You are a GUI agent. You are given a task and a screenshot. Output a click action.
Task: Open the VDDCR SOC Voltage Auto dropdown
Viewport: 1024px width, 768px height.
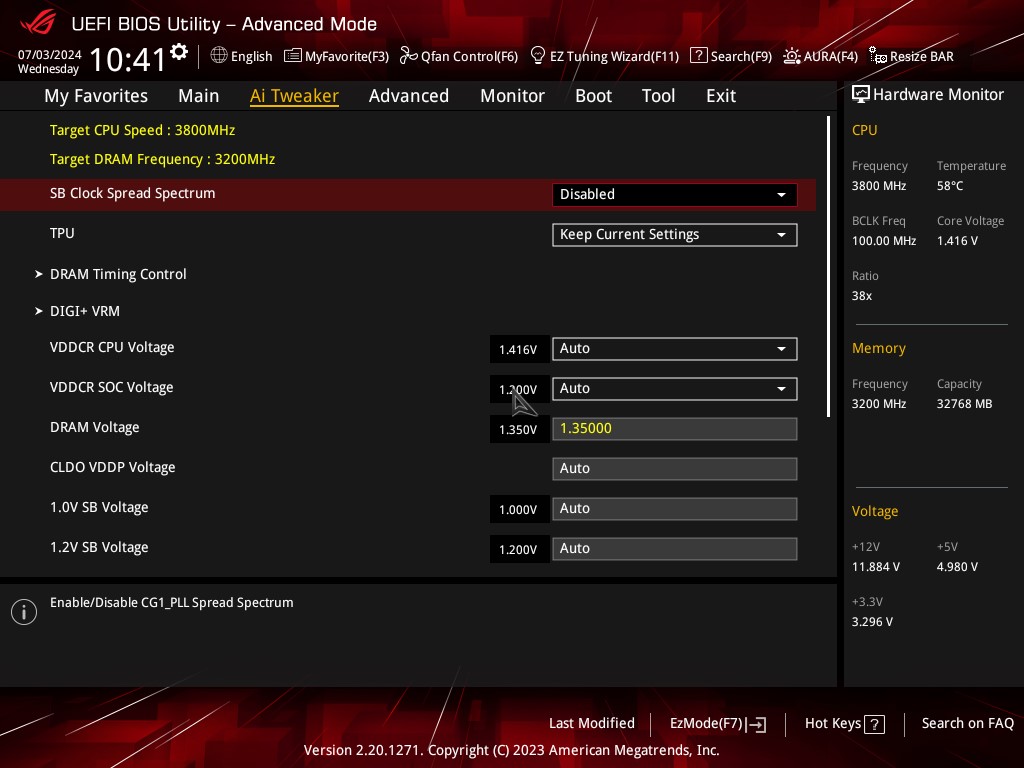(675, 389)
